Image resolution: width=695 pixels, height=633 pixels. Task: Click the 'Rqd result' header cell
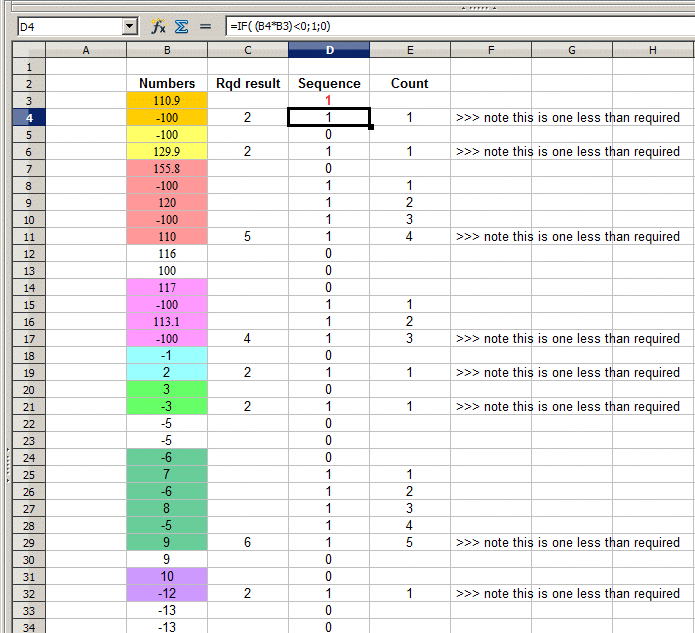248,84
